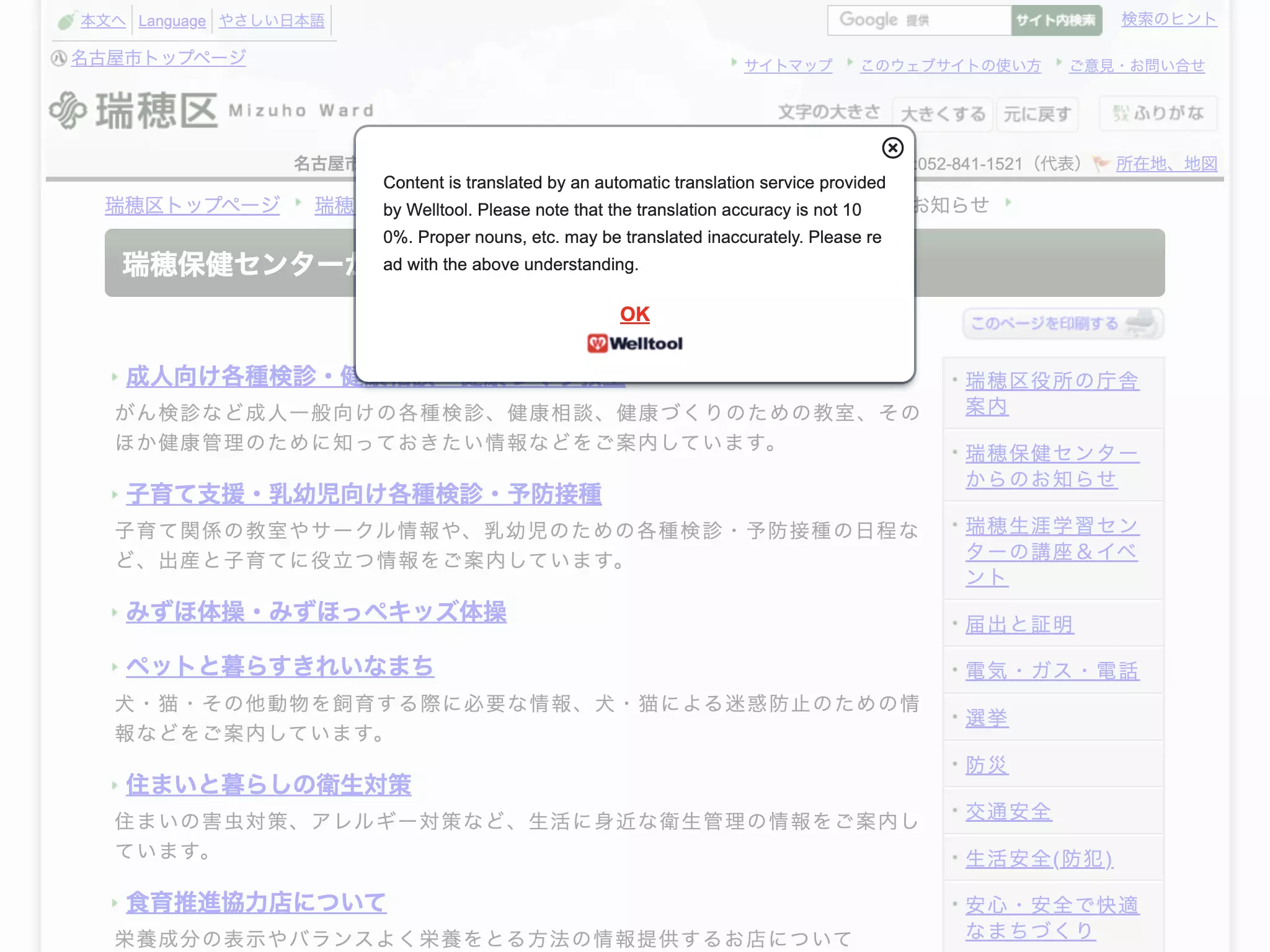
Task: Click the Google site search field
Action: (919, 20)
